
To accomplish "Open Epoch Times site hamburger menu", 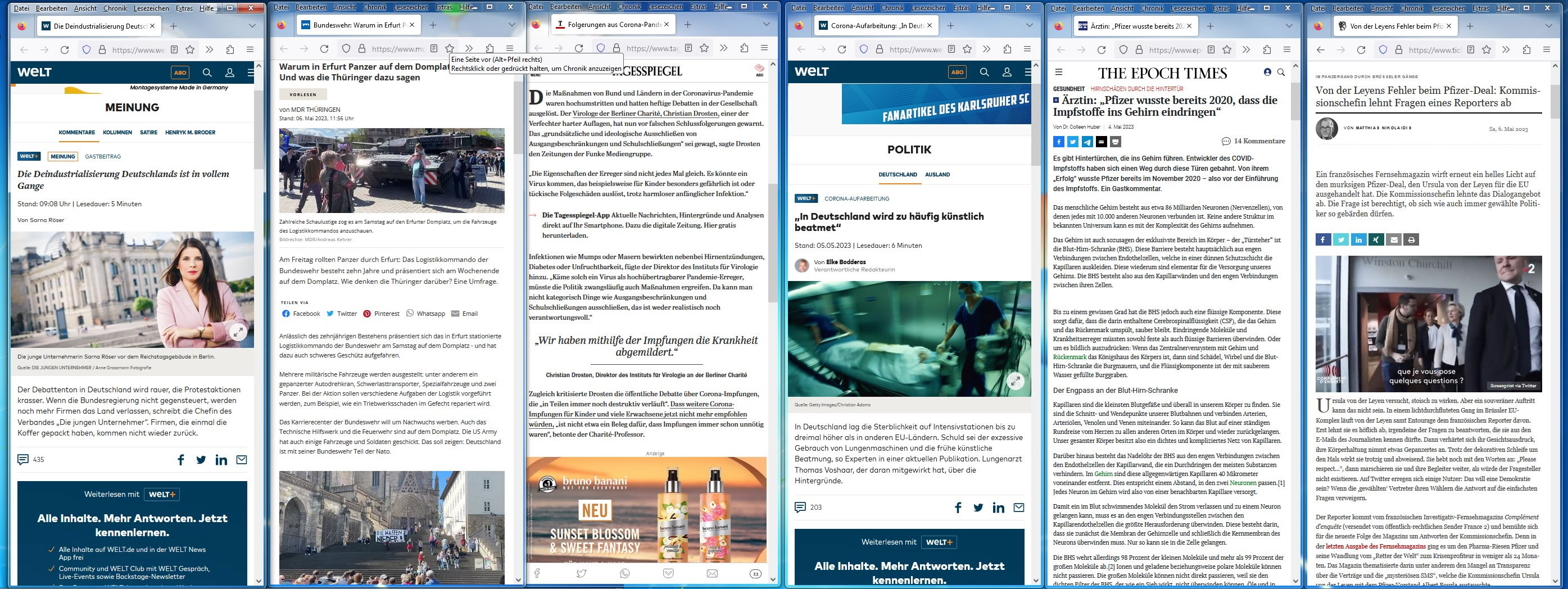I will [1058, 72].
